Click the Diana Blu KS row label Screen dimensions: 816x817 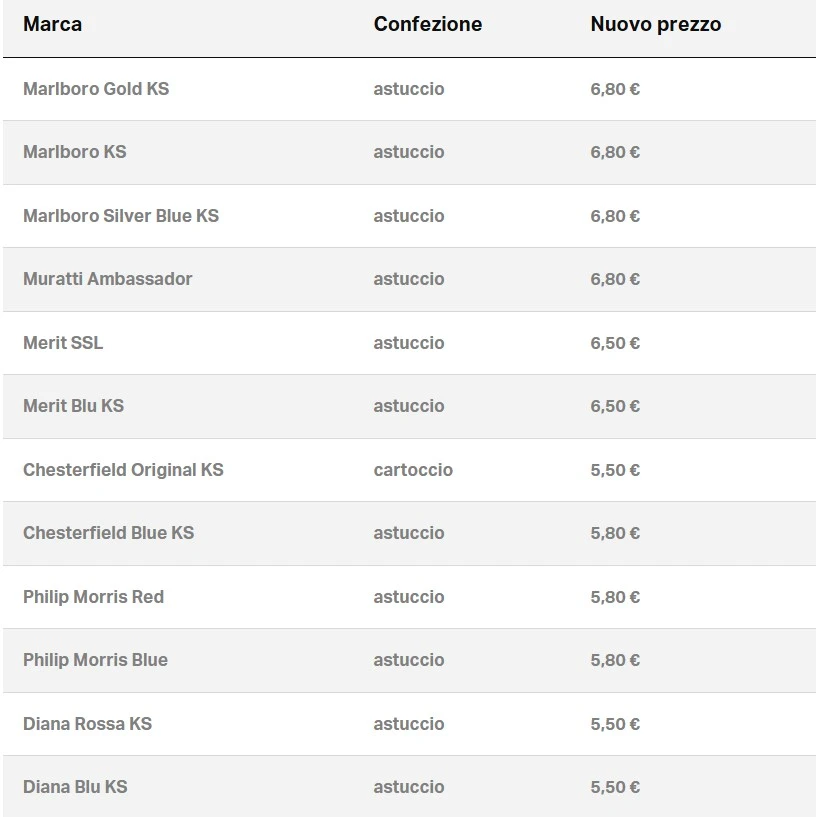(x=75, y=787)
